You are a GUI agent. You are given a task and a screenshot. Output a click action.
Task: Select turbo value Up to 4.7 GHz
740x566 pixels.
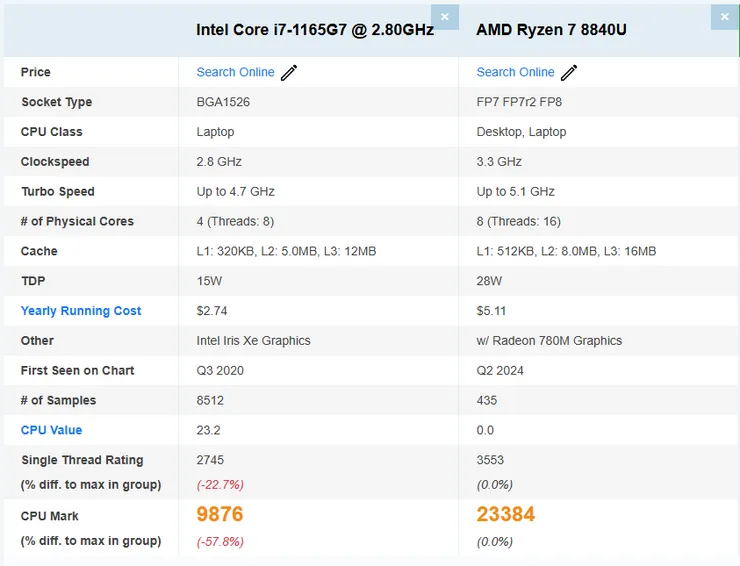[x=235, y=192]
